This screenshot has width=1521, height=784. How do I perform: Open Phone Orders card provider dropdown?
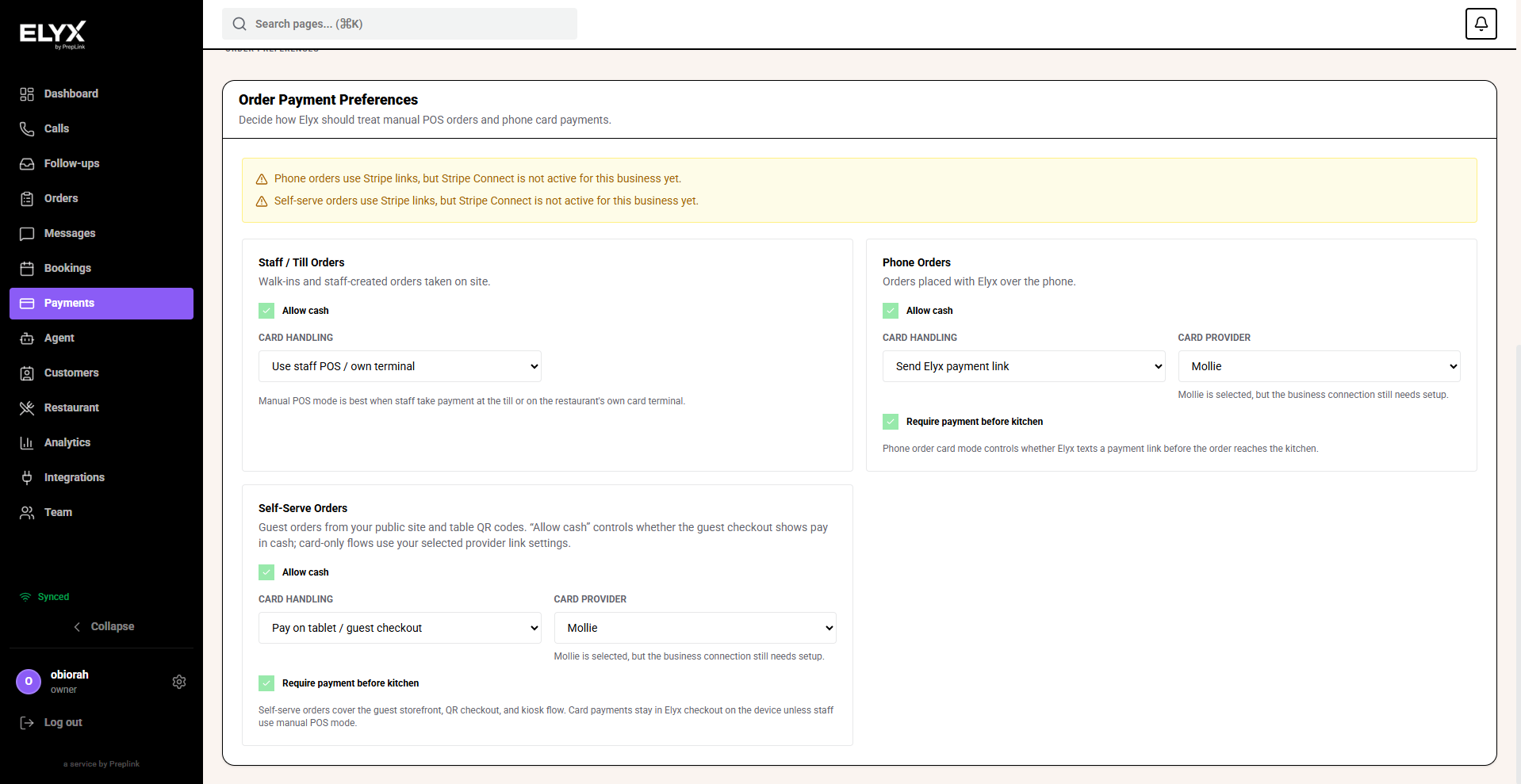(x=1319, y=366)
